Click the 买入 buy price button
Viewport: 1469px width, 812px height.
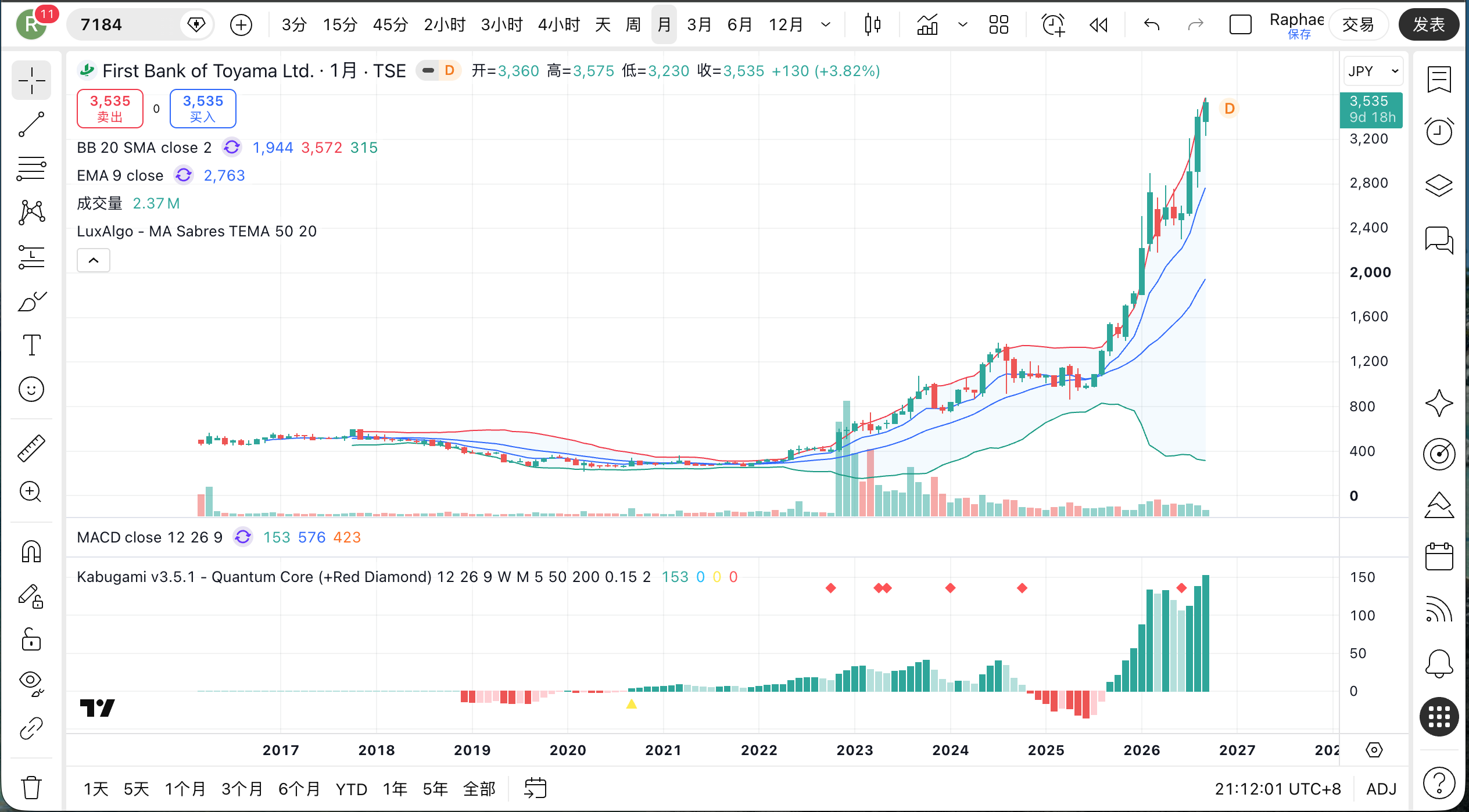(x=203, y=109)
